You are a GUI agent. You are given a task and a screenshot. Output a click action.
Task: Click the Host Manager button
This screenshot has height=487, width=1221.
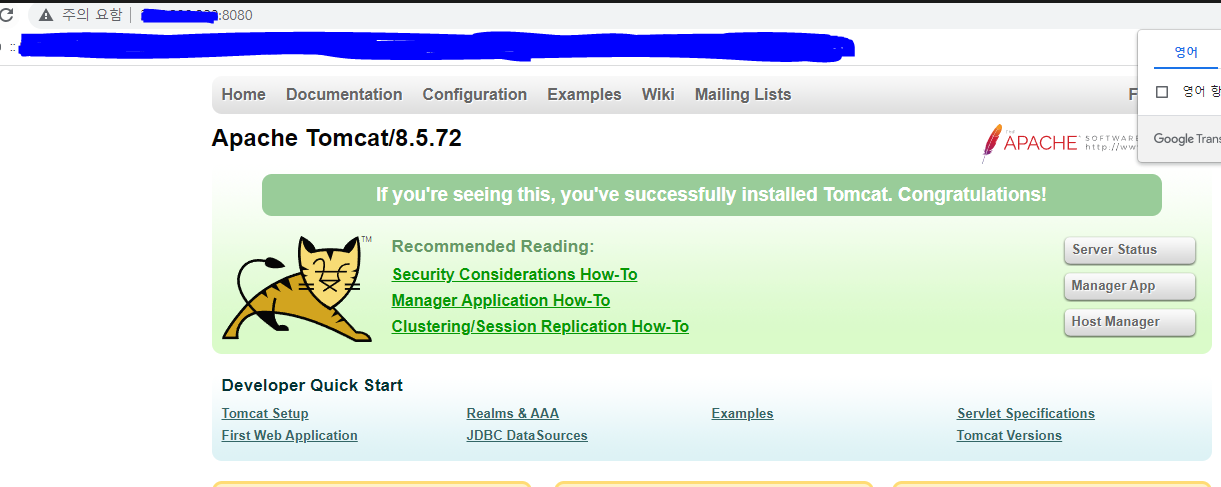[1130, 322]
